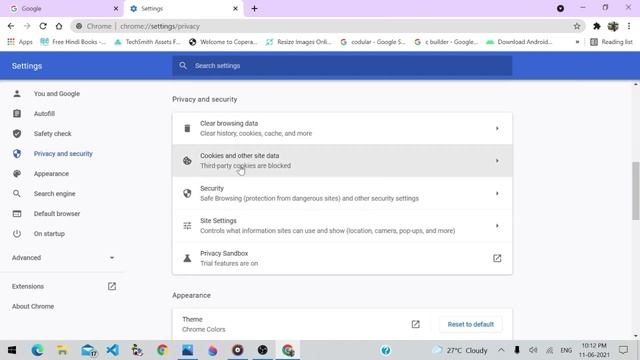640x360 pixels.
Task: Reload the current page
Action: (x=43, y=26)
